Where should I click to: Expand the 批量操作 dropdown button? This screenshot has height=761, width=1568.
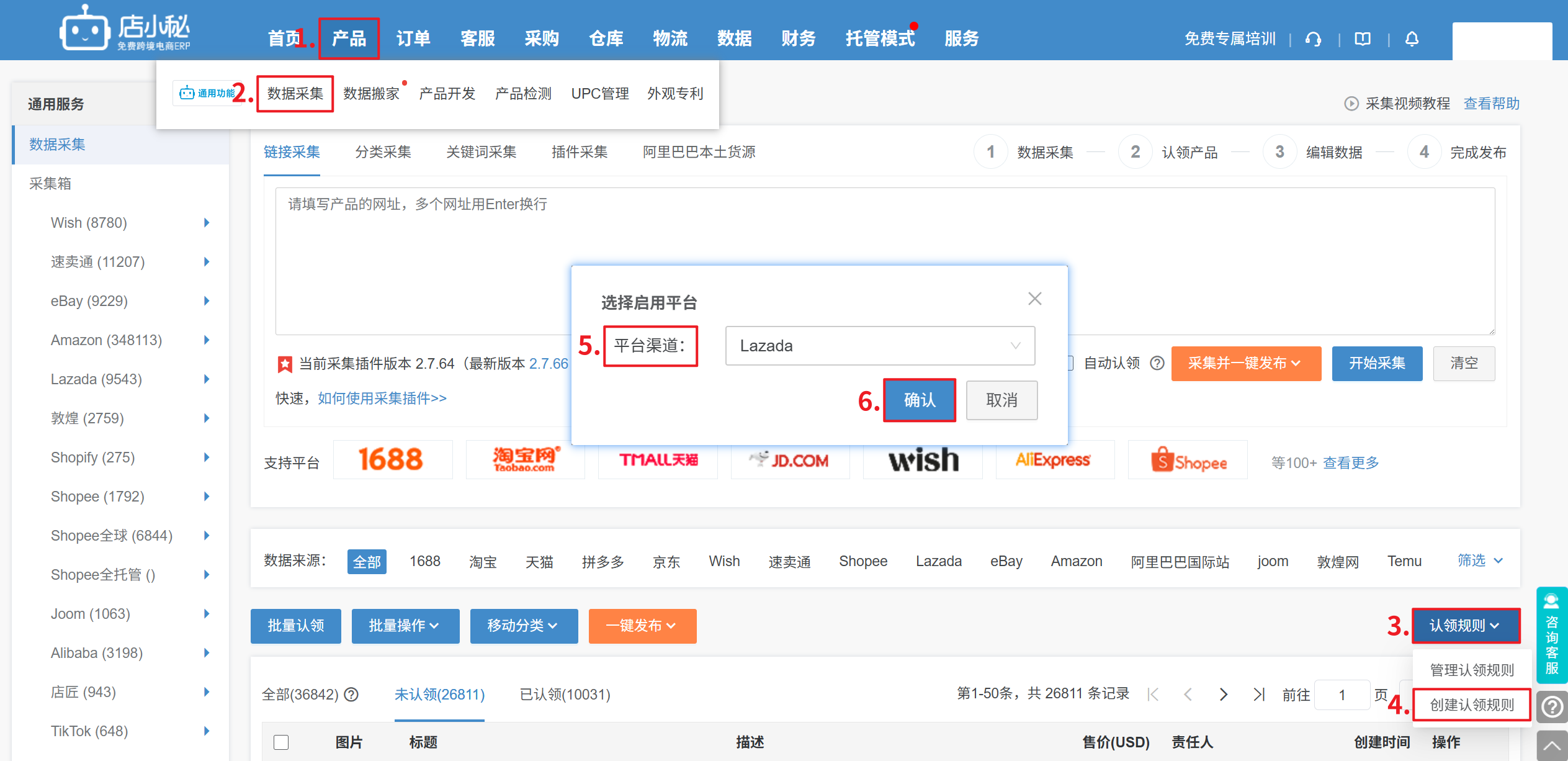point(405,626)
